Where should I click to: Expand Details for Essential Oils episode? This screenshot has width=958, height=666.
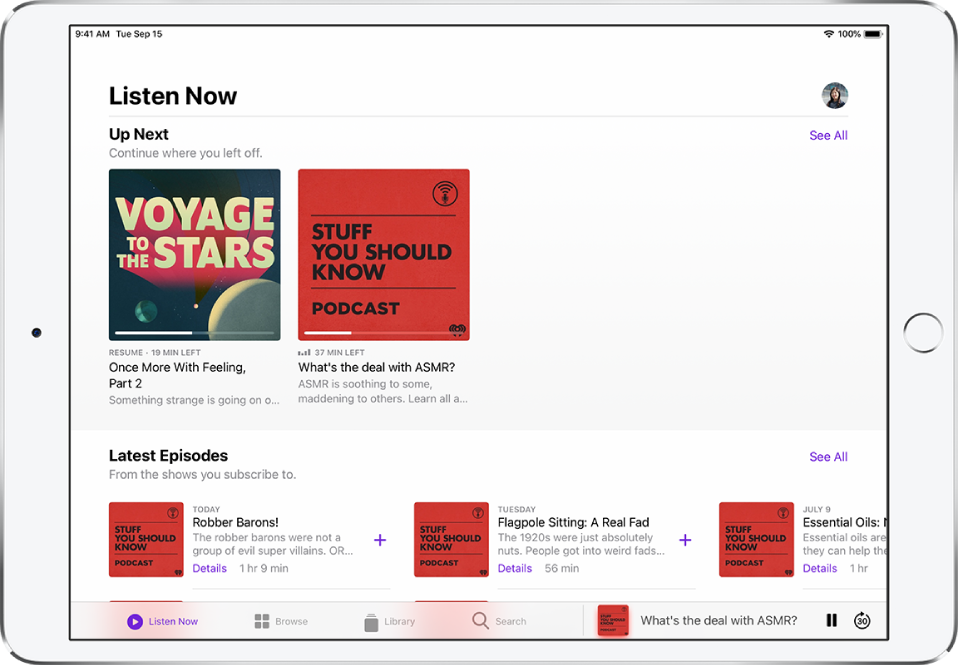[x=820, y=568]
